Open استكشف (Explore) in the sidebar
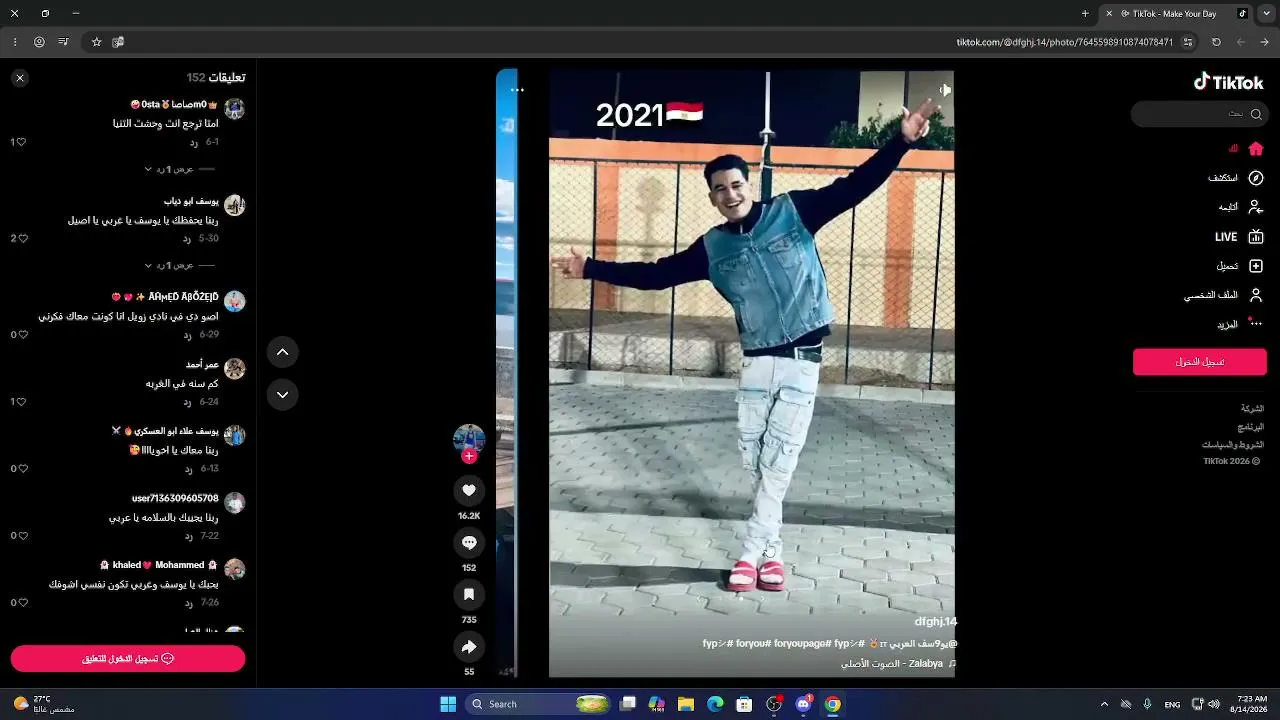The width and height of the screenshot is (1280, 720). pyautogui.click(x=1236, y=178)
